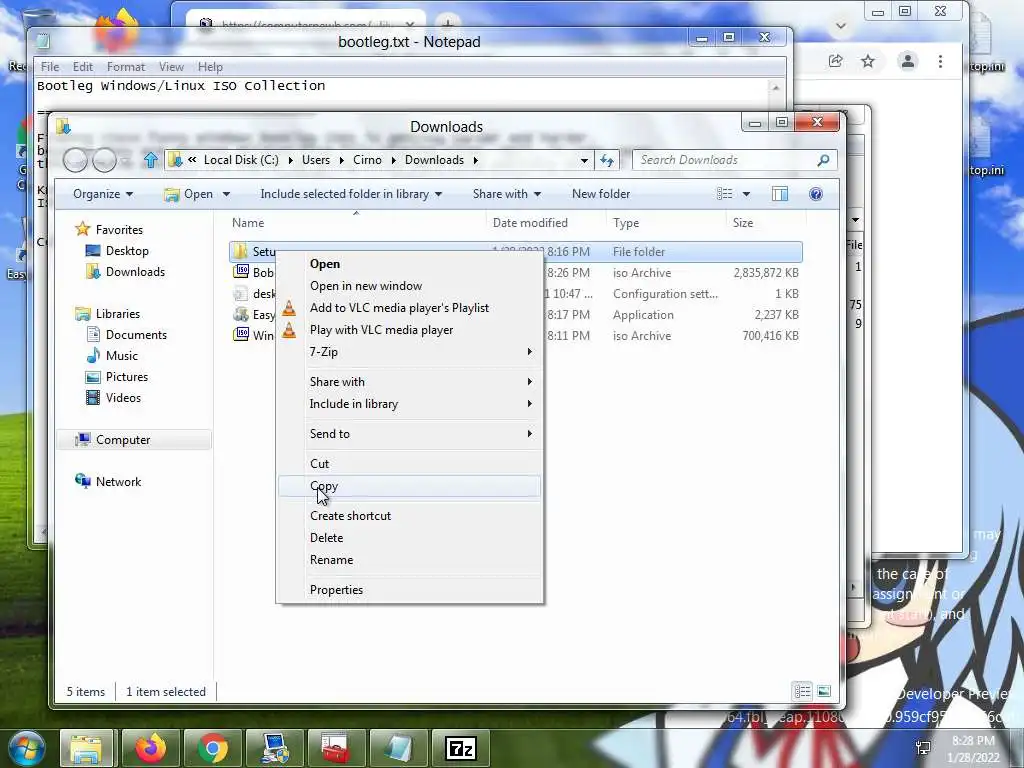The image size is (1024, 768).
Task: Click Users in the address breadcrumb
Action: click(316, 160)
